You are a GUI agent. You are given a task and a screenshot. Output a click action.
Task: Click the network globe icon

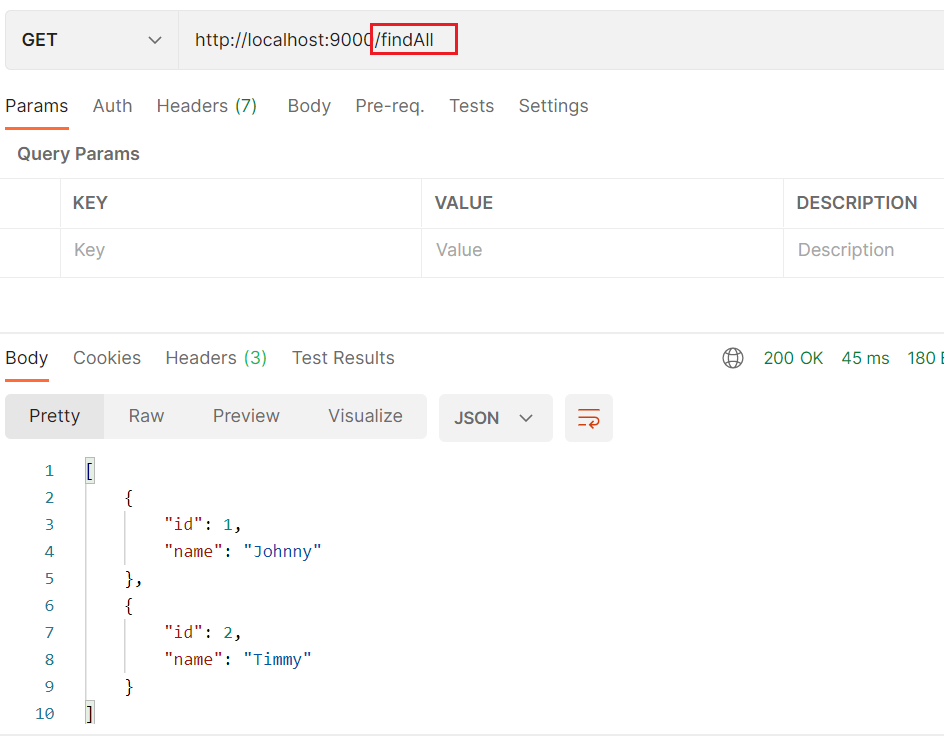(x=733, y=358)
